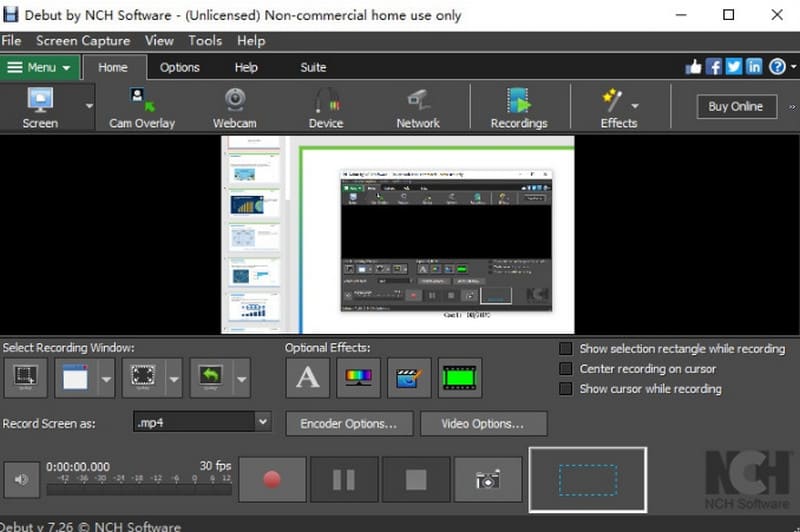The width and height of the screenshot is (800, 532).
Task: Open the text caption effect
Action: [x=308, y=378]
